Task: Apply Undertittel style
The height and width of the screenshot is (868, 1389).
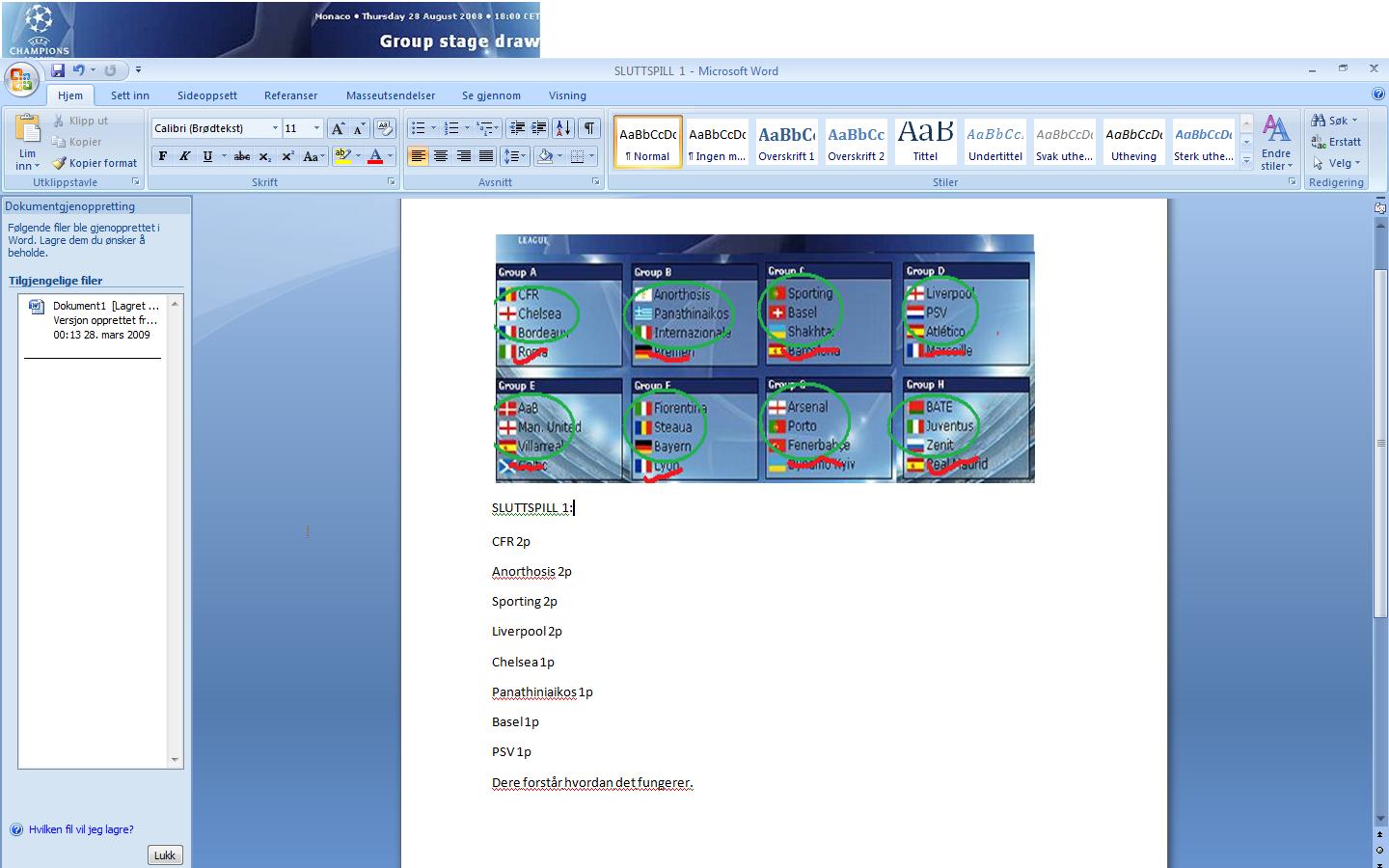Action: [995, 142]
